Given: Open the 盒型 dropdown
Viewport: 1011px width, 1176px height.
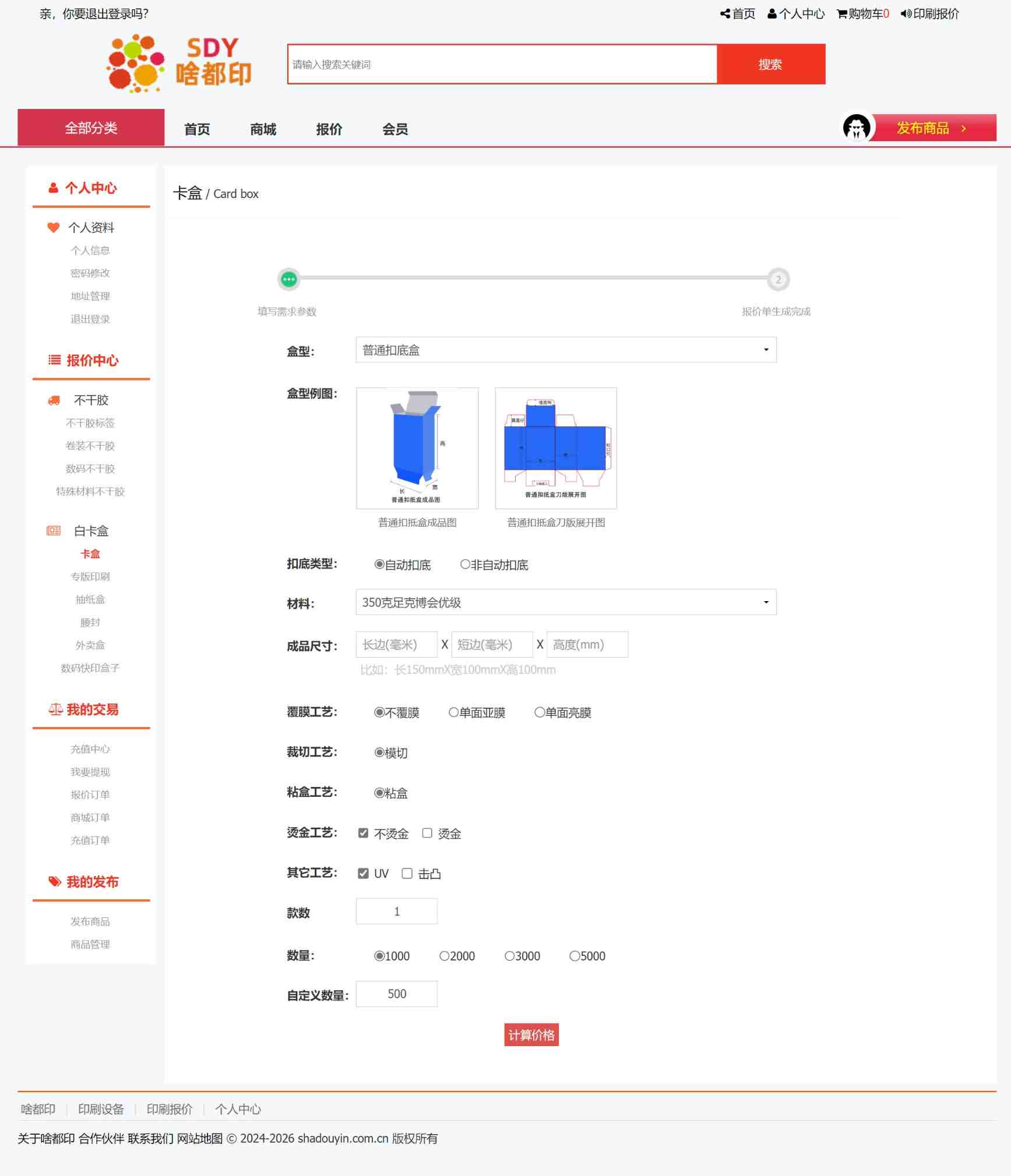Looking at the screenshot, I should tap(566, 350).
